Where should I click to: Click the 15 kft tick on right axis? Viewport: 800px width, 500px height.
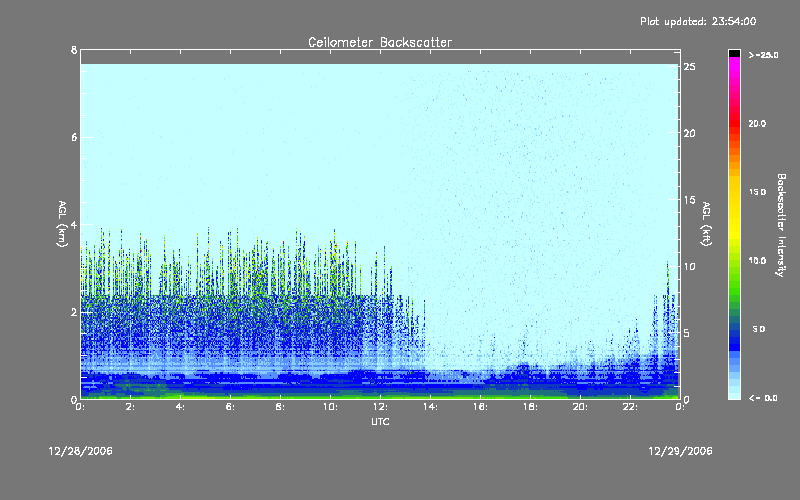pos(689,200)
